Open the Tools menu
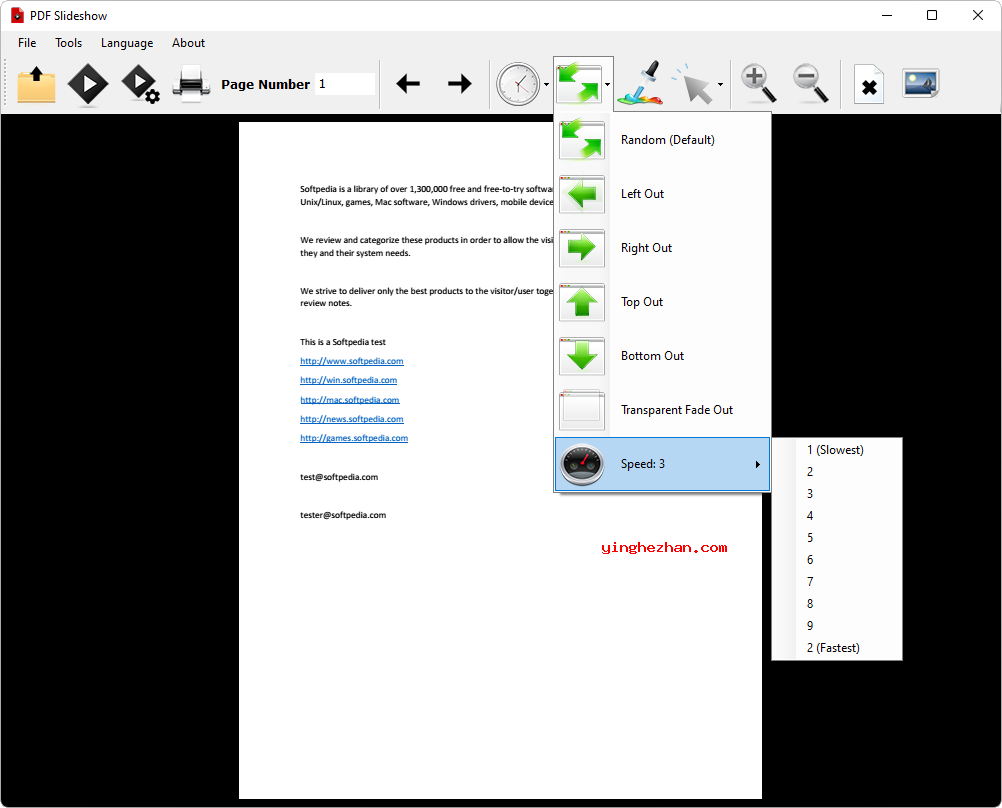Image resolution: width=1002 pixels, height=808 pixels. [69, 43]
